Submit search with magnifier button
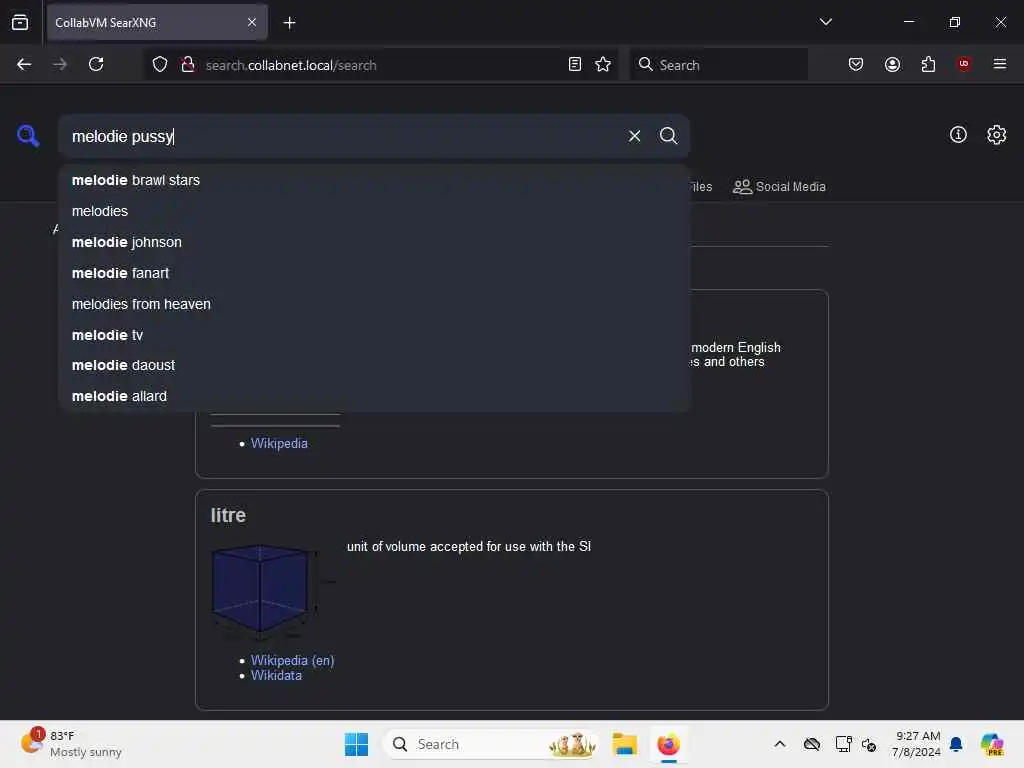This screenshot has width=1024, height=768. (668, 136)
